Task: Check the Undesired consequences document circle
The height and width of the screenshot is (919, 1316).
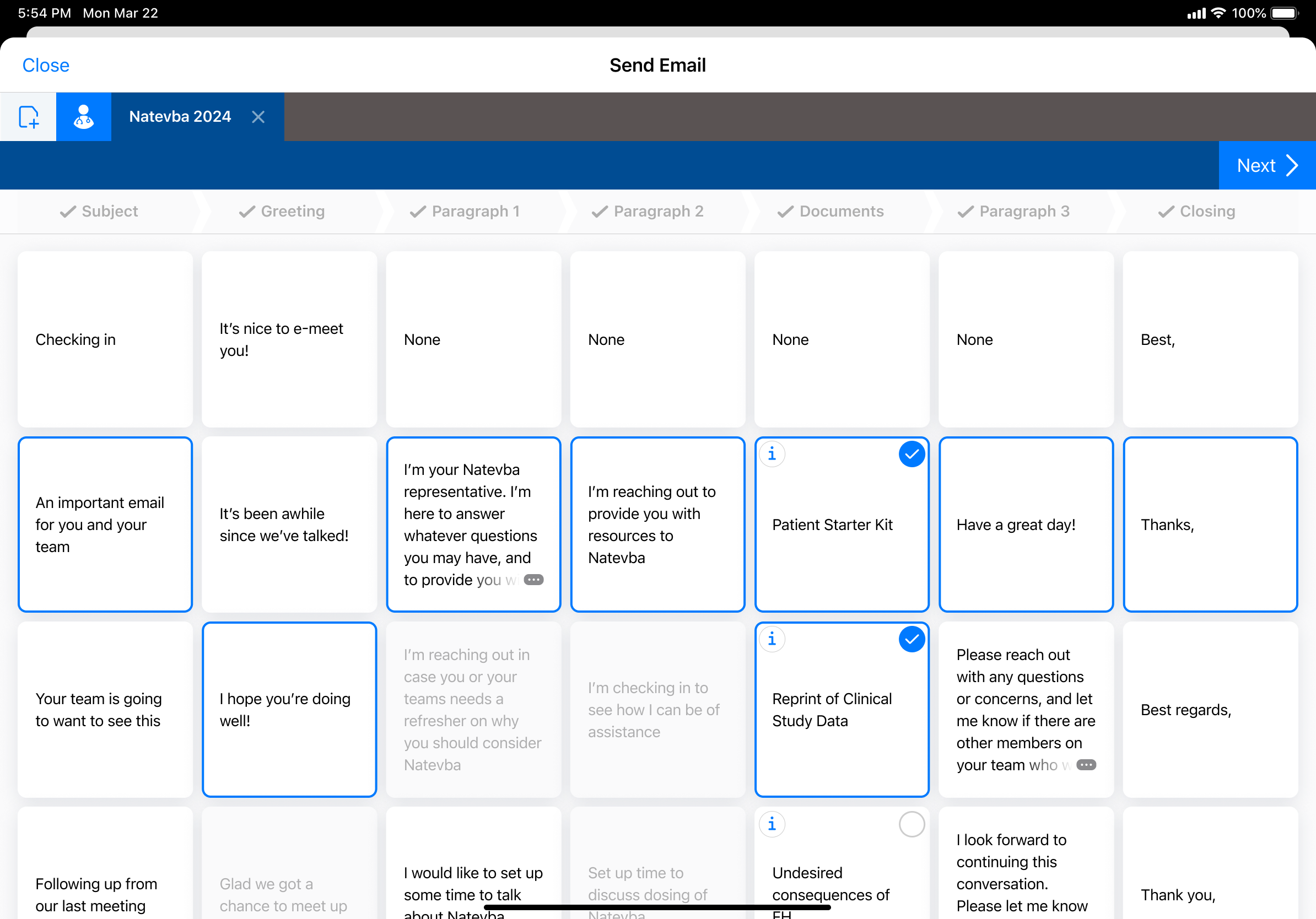Action: point(912,824)
